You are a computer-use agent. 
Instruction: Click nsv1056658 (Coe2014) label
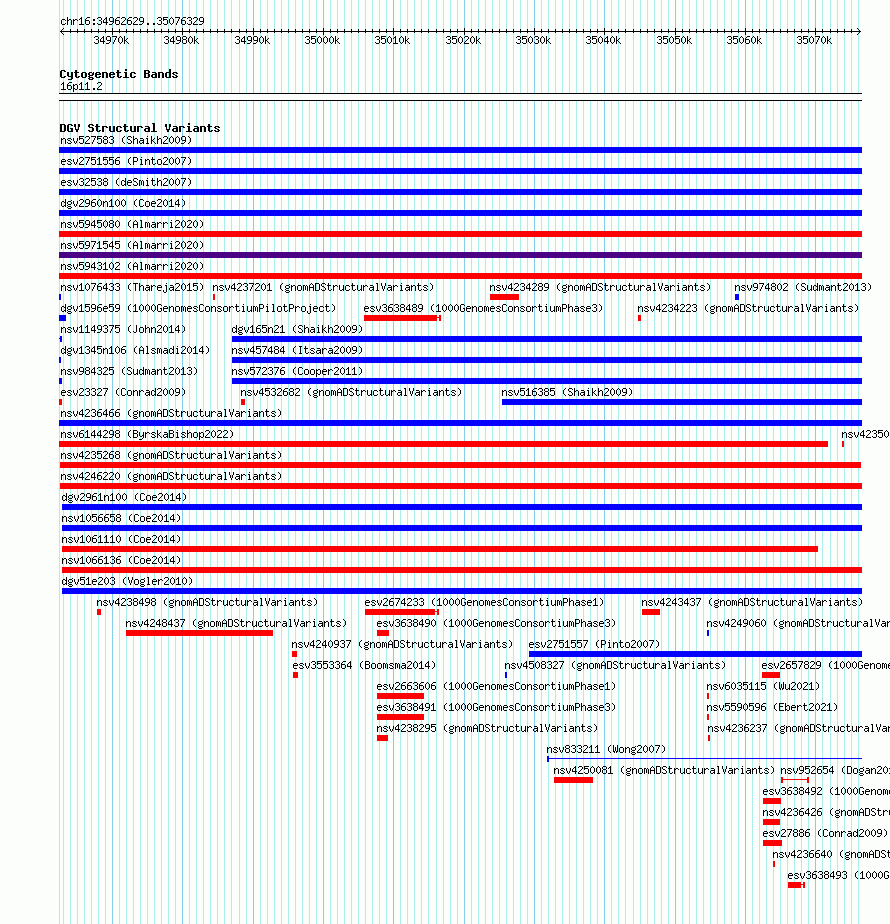(x=121, y=519)
